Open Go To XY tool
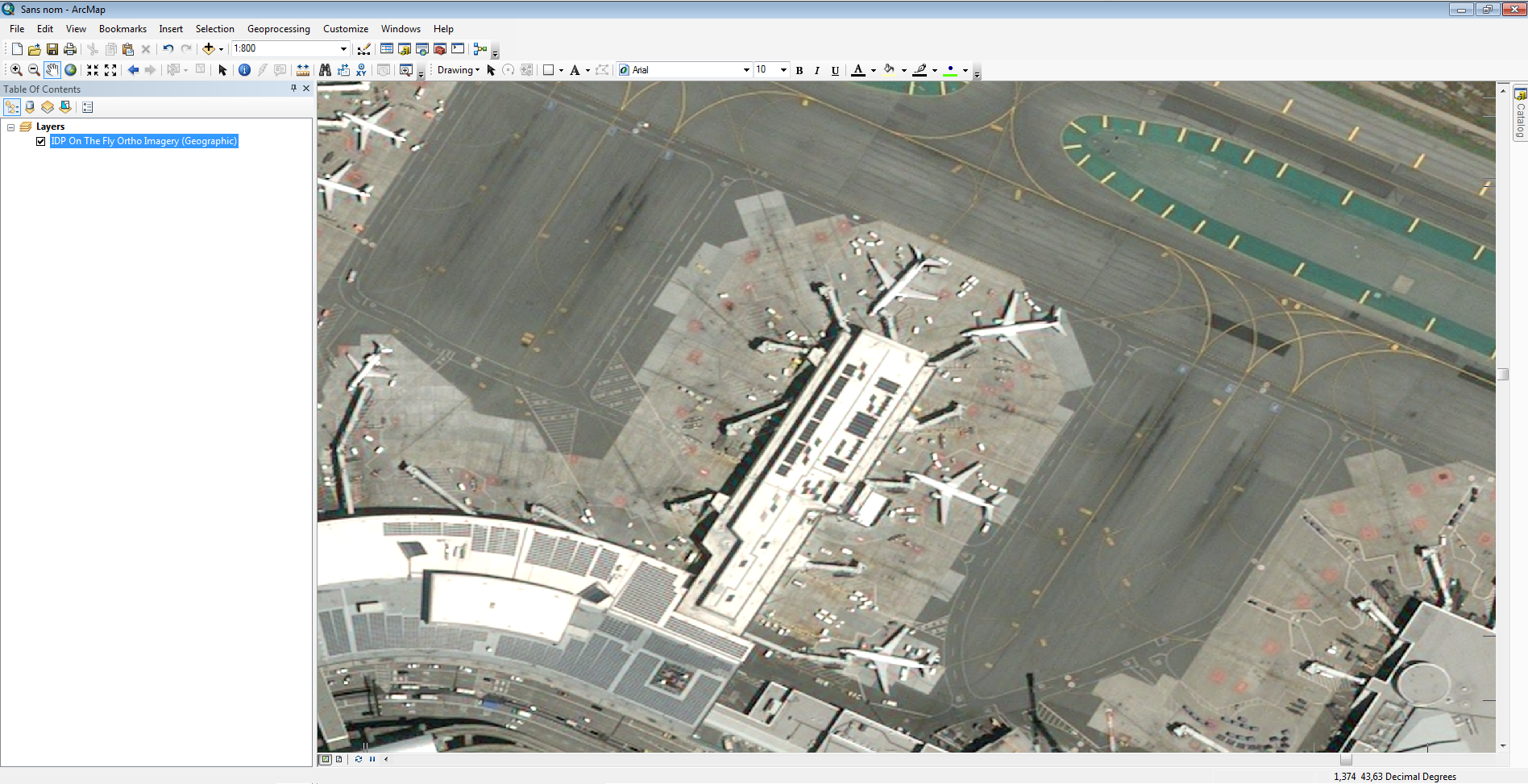 point(361,70)
